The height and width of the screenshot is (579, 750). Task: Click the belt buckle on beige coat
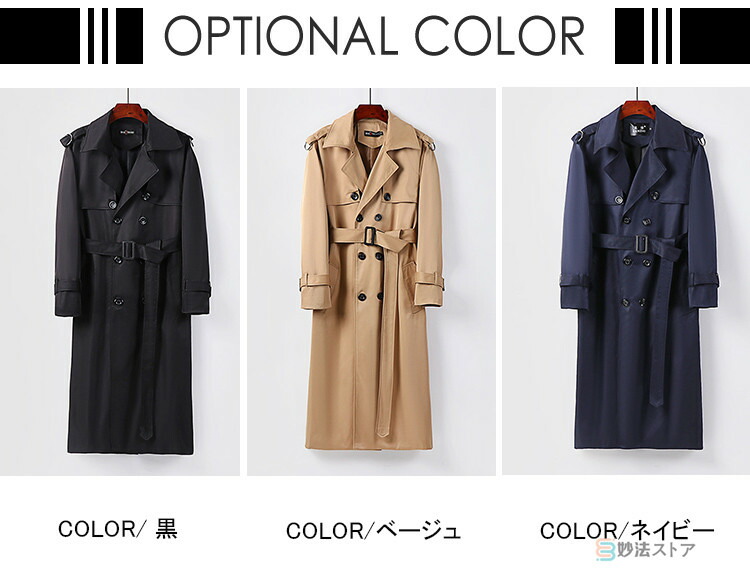[371, 236]
